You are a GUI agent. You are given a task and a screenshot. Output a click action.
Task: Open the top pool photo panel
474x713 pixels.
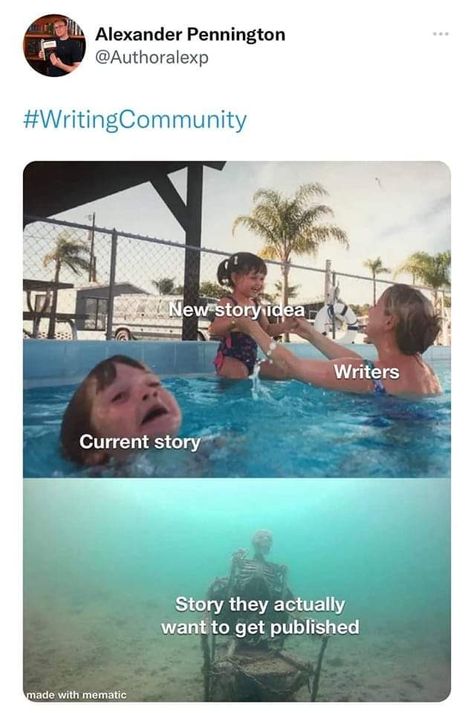(237, 319)
